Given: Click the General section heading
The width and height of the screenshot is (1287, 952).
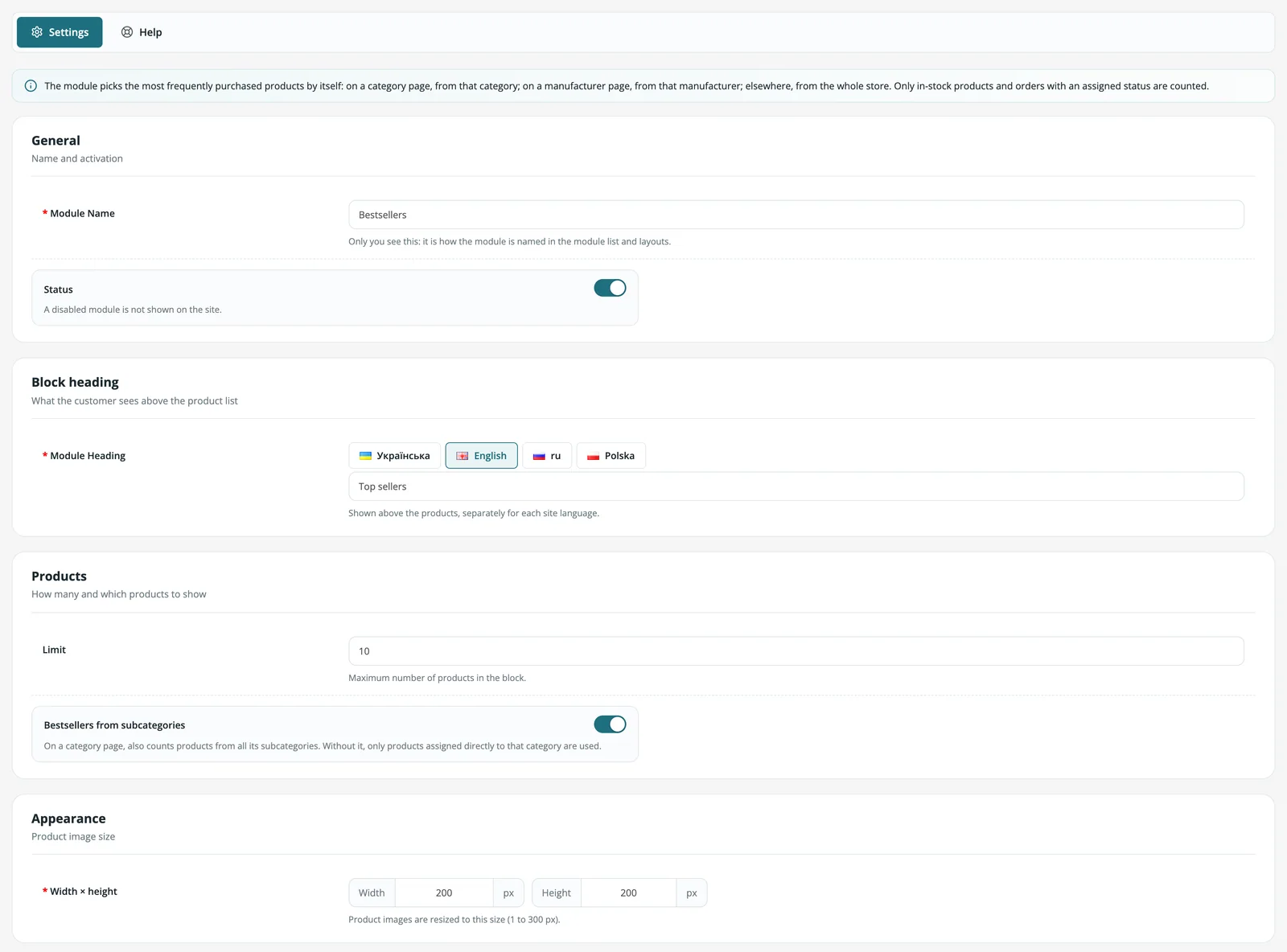Looking at the screenshot, I should click(56, 141).
